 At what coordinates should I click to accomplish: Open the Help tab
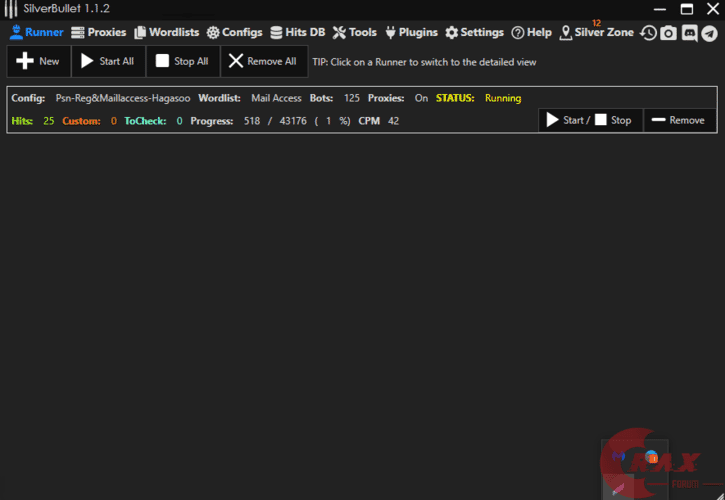point(532,32)
